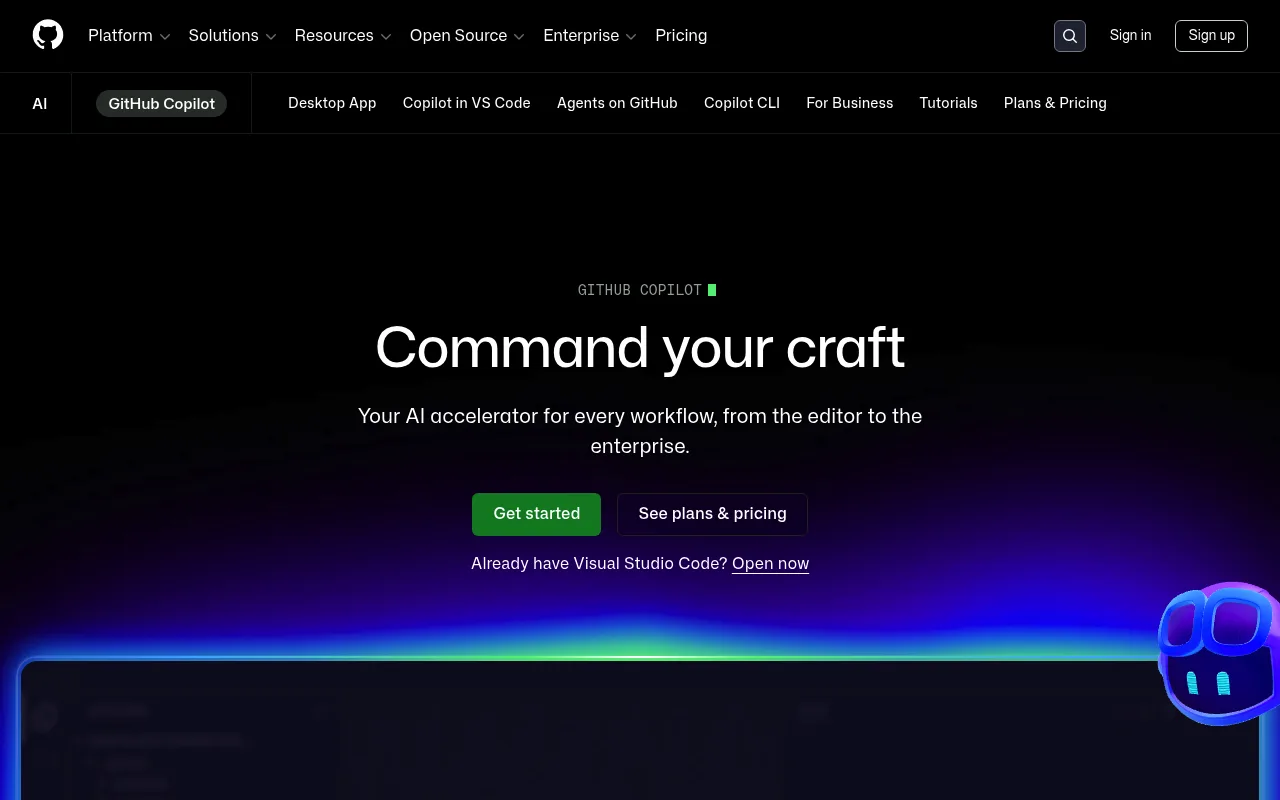Click the AI accelerator subtitle text
Image resolution: width=1280 pixels, height=800 pixels.
click(640, 431)
